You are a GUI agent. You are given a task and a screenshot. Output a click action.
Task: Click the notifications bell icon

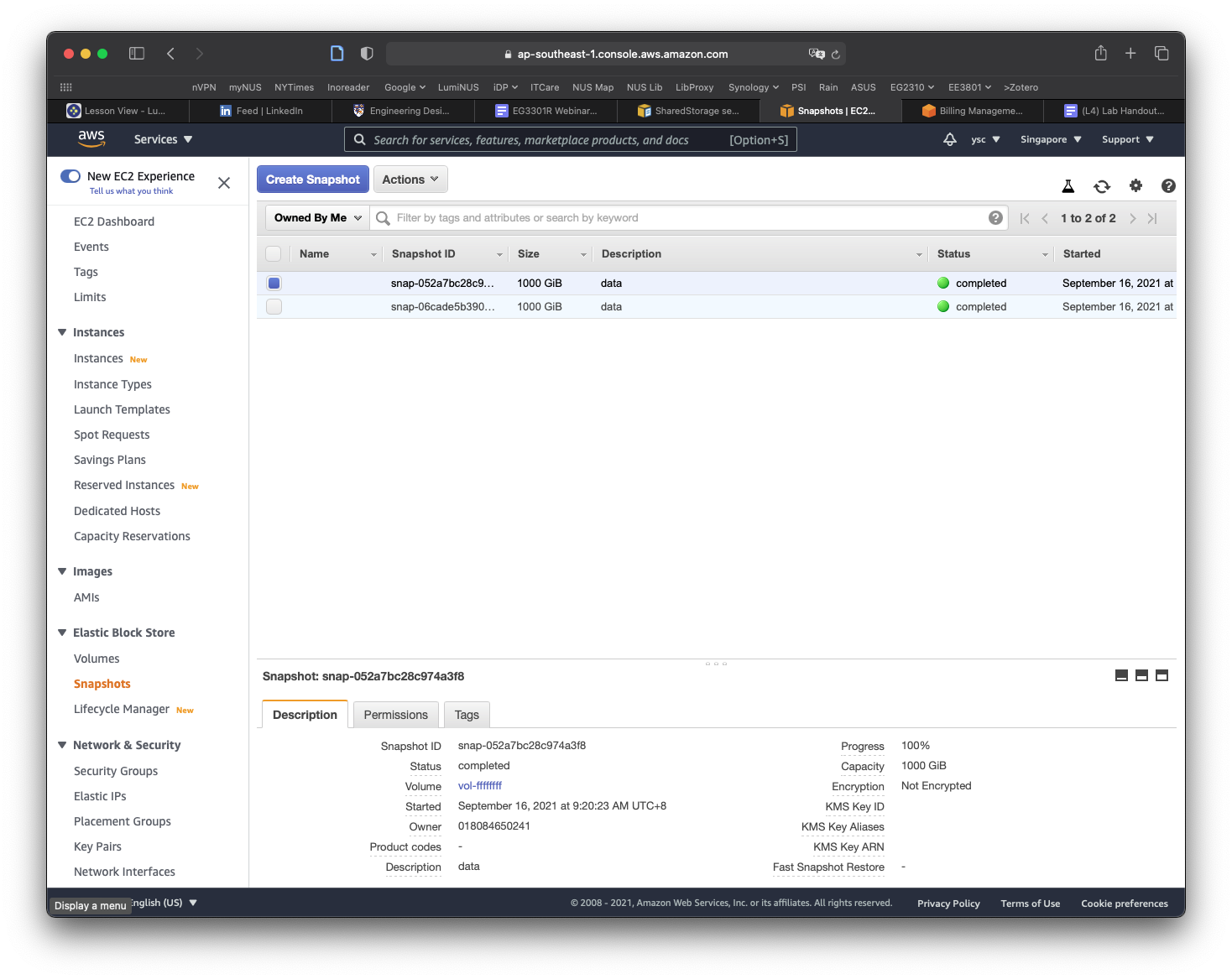950,139
